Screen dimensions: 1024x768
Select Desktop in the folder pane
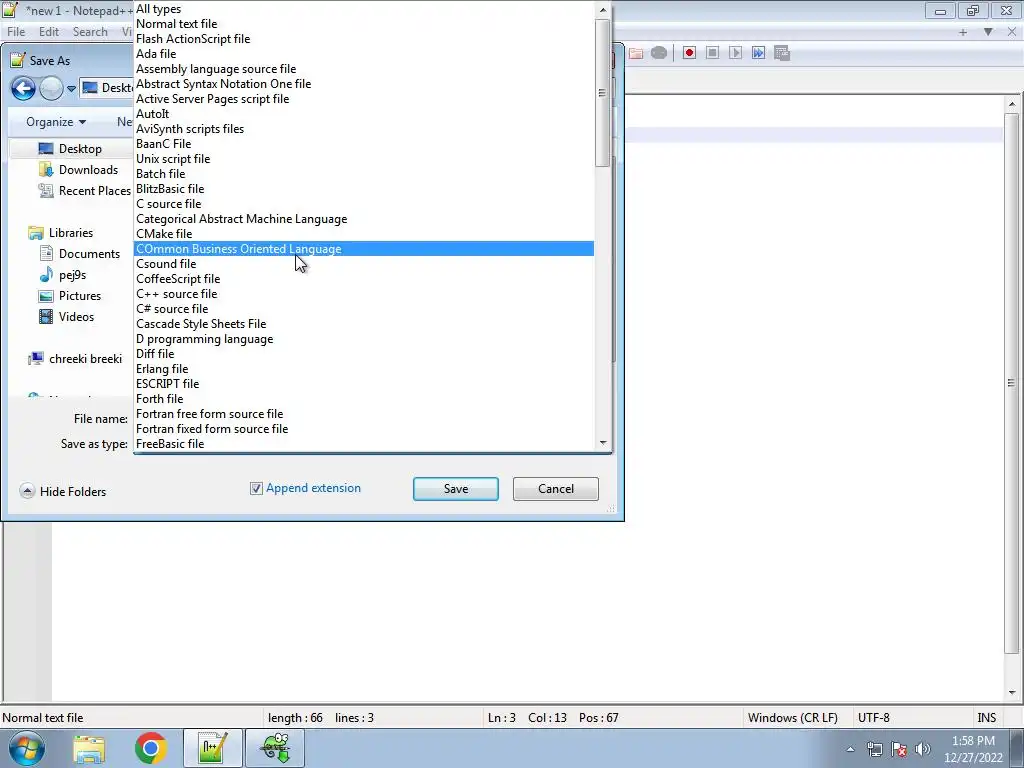point(71,149)
